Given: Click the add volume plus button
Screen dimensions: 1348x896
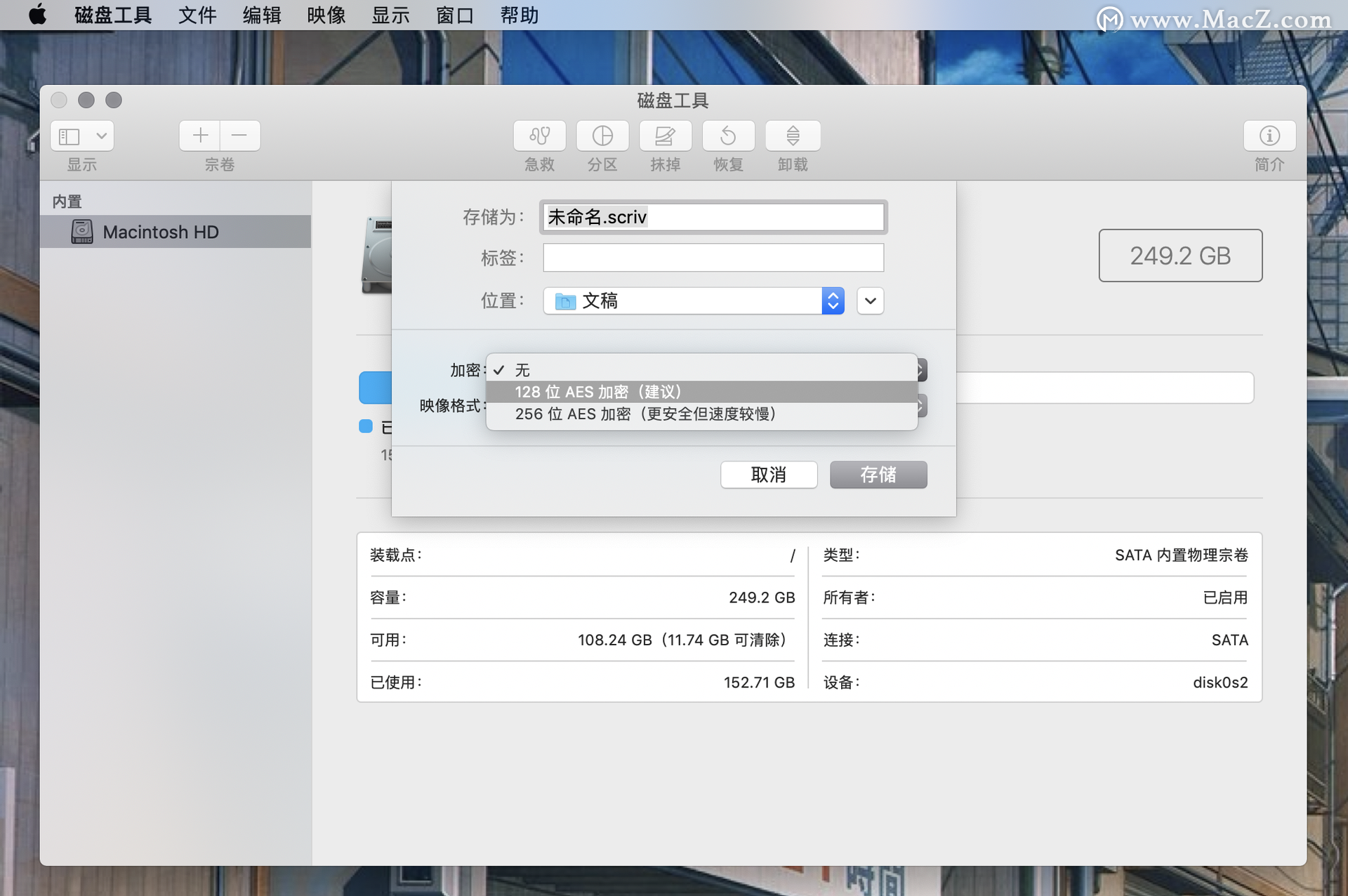Looking at the screenshot, I should 200,136.
